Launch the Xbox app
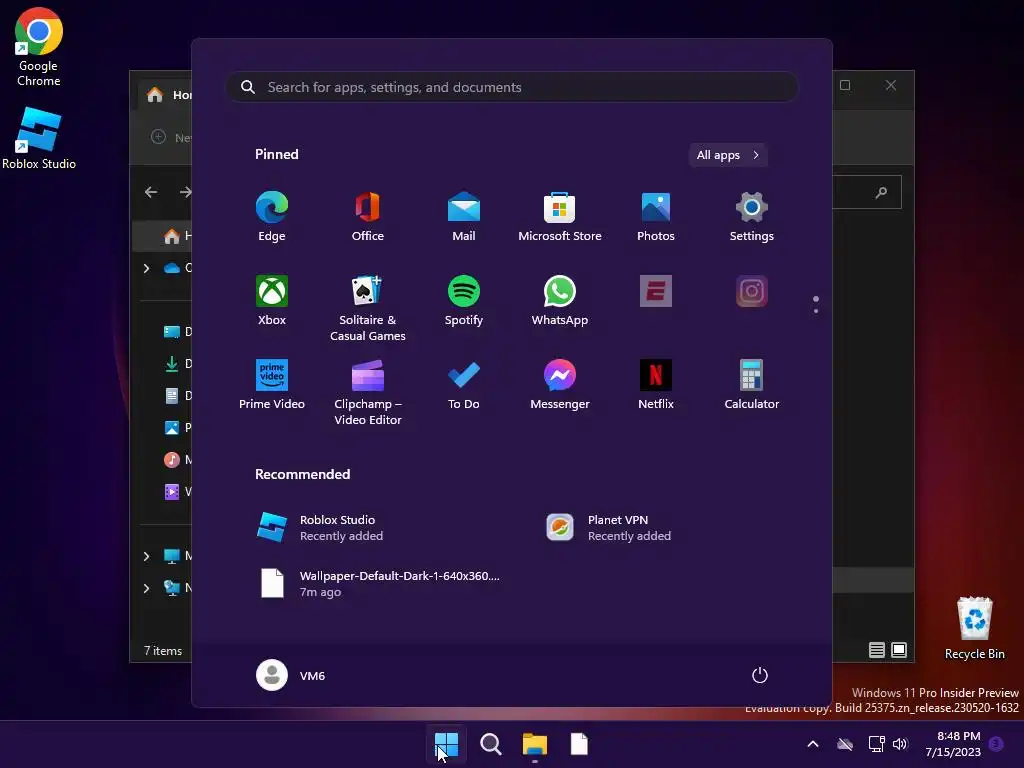1024x768 pixels. [272, 301]
